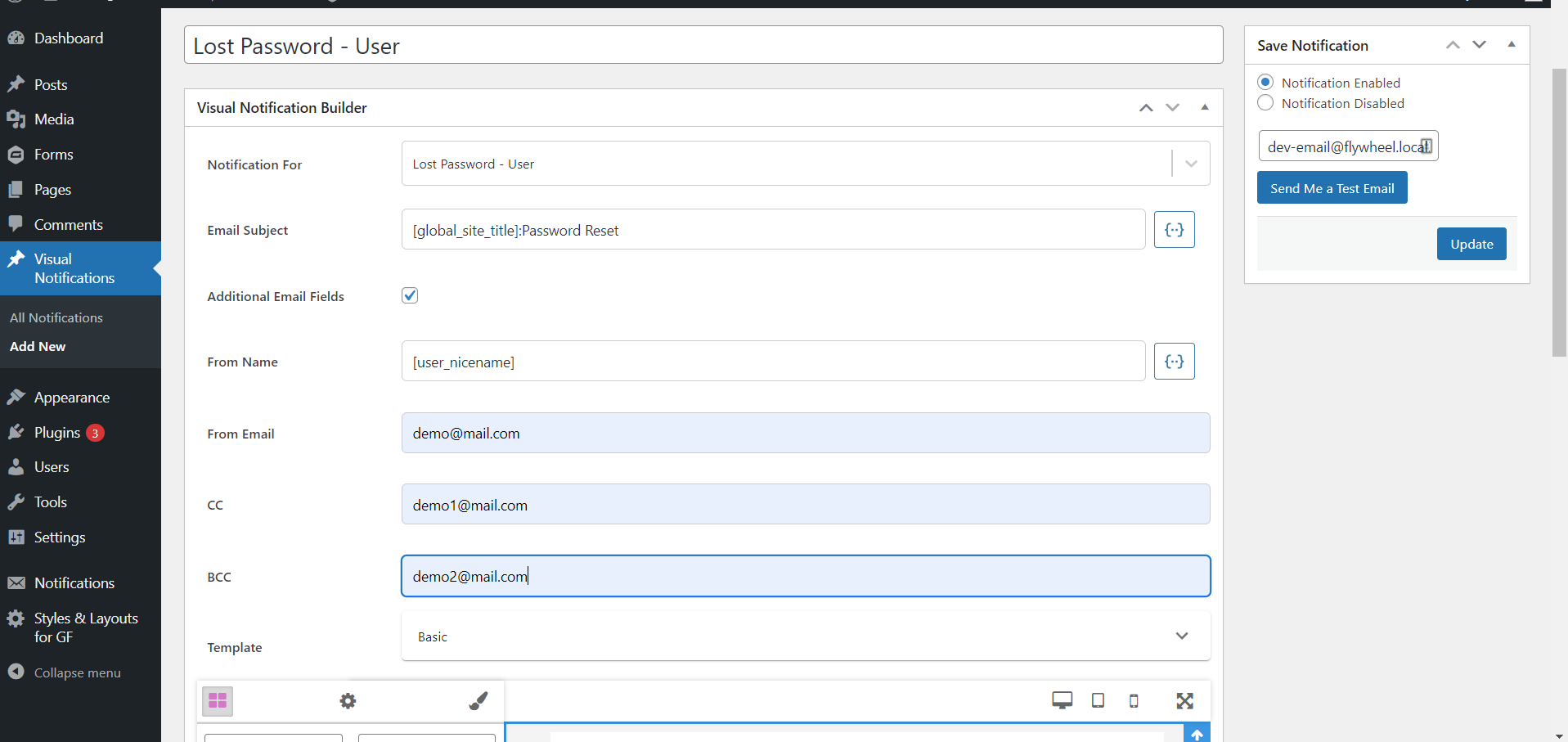
Task: Open the builder blocks grid icon
Action: pos(218,700)
